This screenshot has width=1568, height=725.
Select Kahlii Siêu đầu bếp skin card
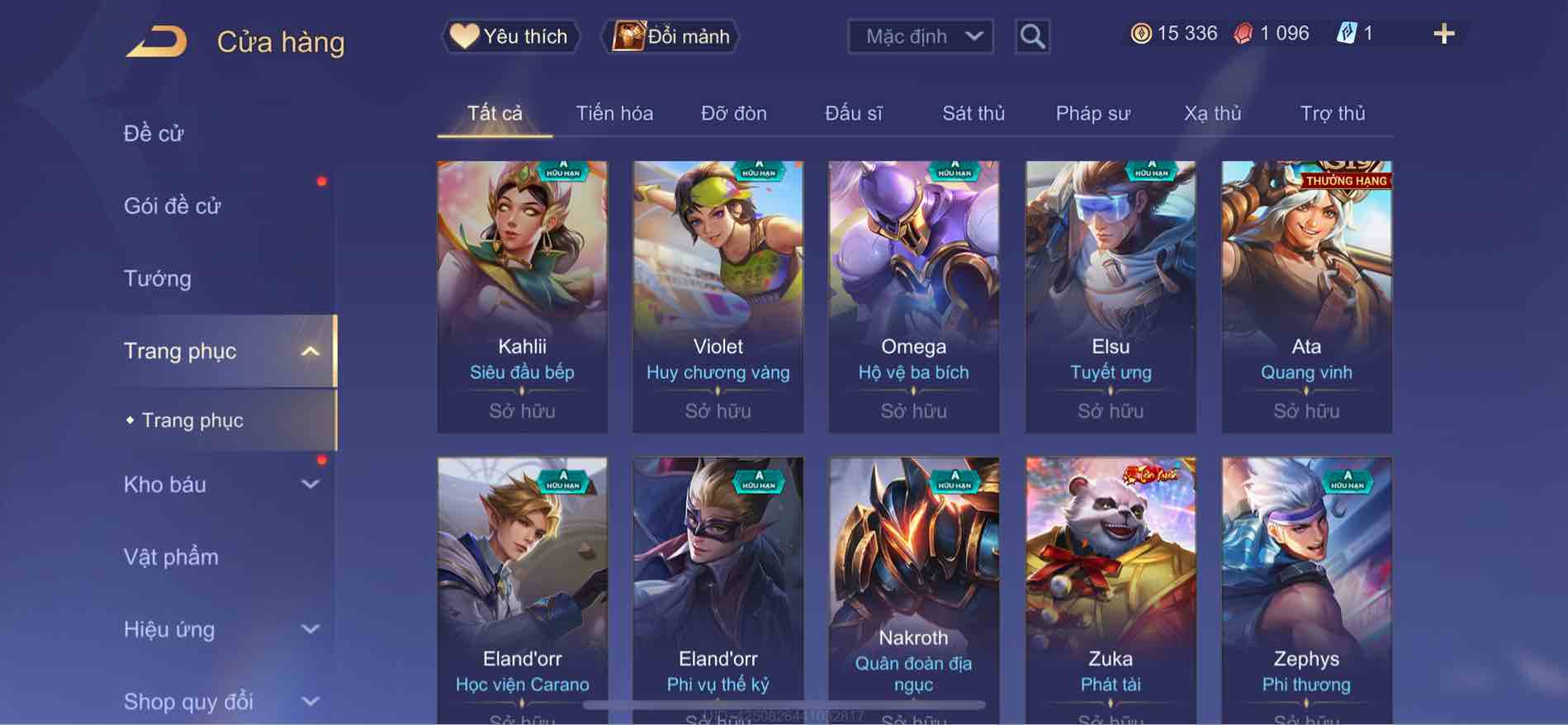click(x=522, y=297)
